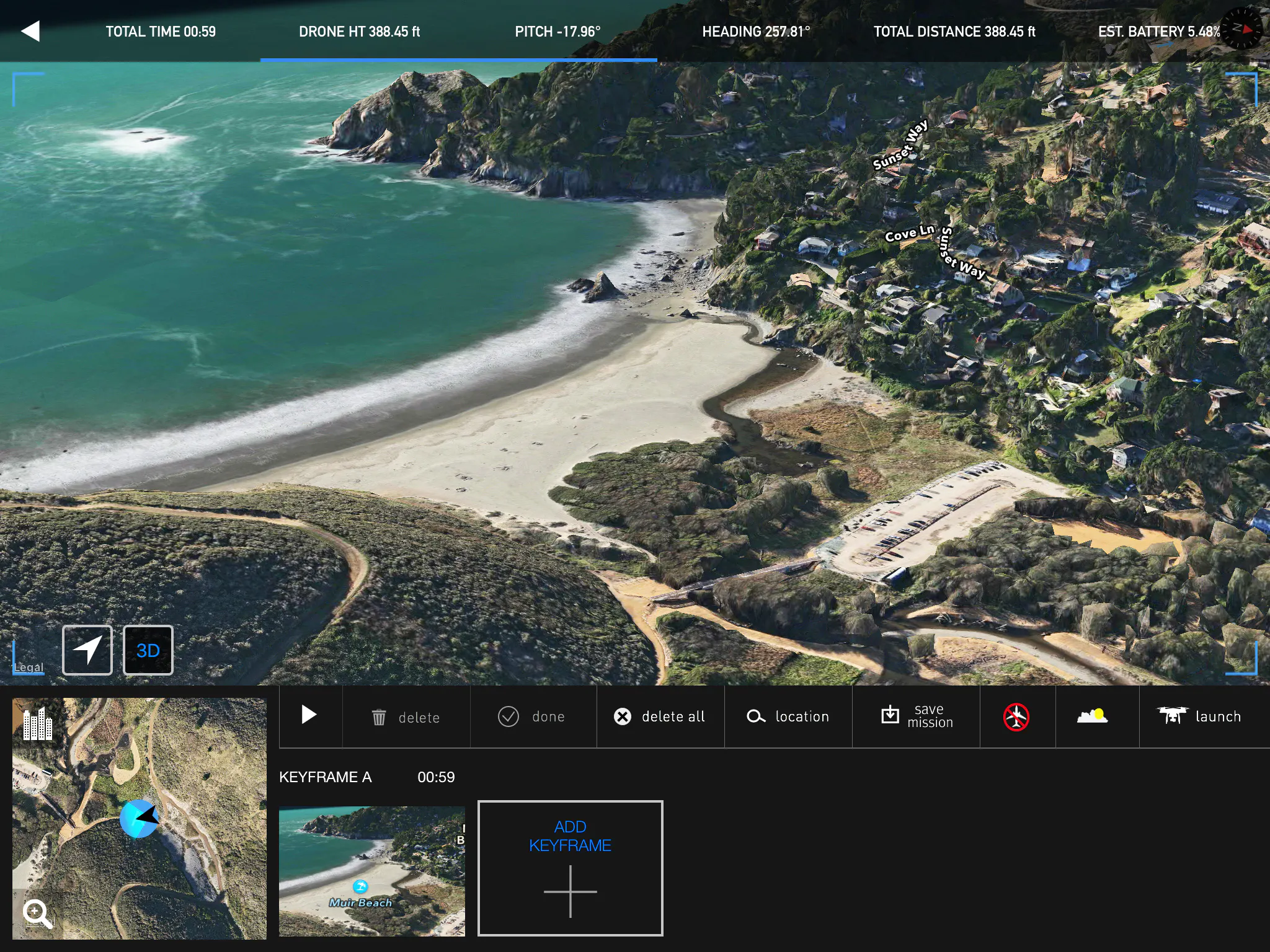Click the compass icon in corner
Viewport: 1270px width, 952px height.
coord(1241,29)
